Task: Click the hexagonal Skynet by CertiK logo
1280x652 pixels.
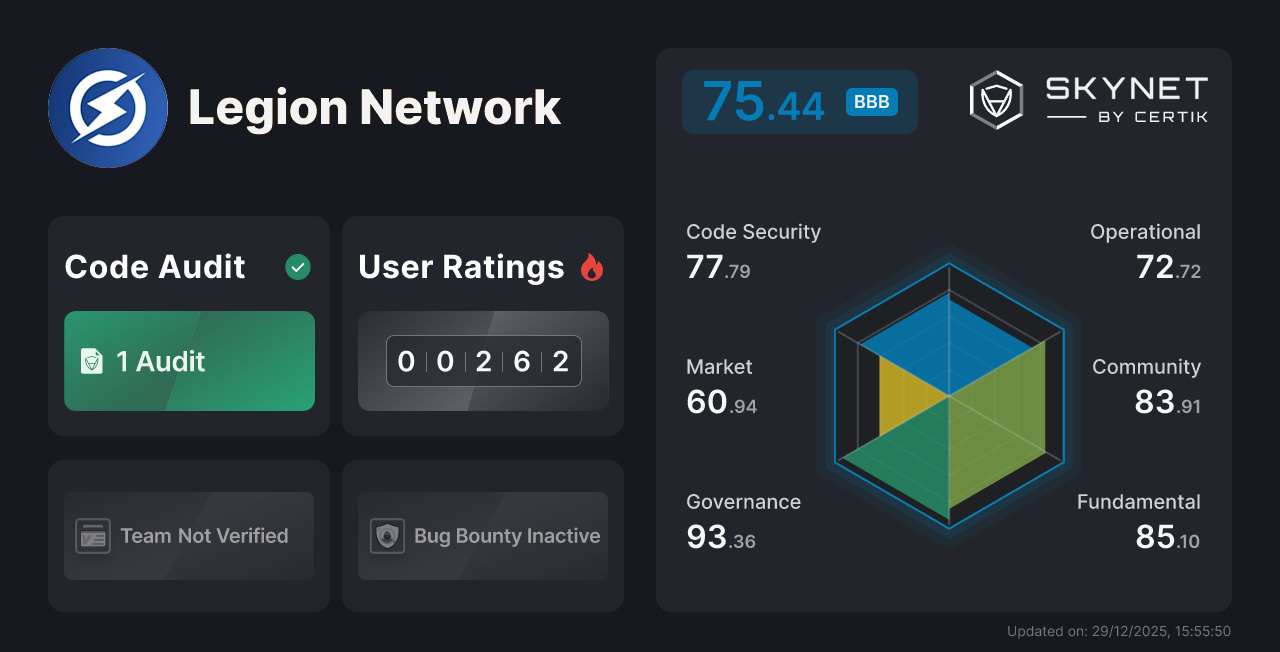Action: (x=995, y=98)
